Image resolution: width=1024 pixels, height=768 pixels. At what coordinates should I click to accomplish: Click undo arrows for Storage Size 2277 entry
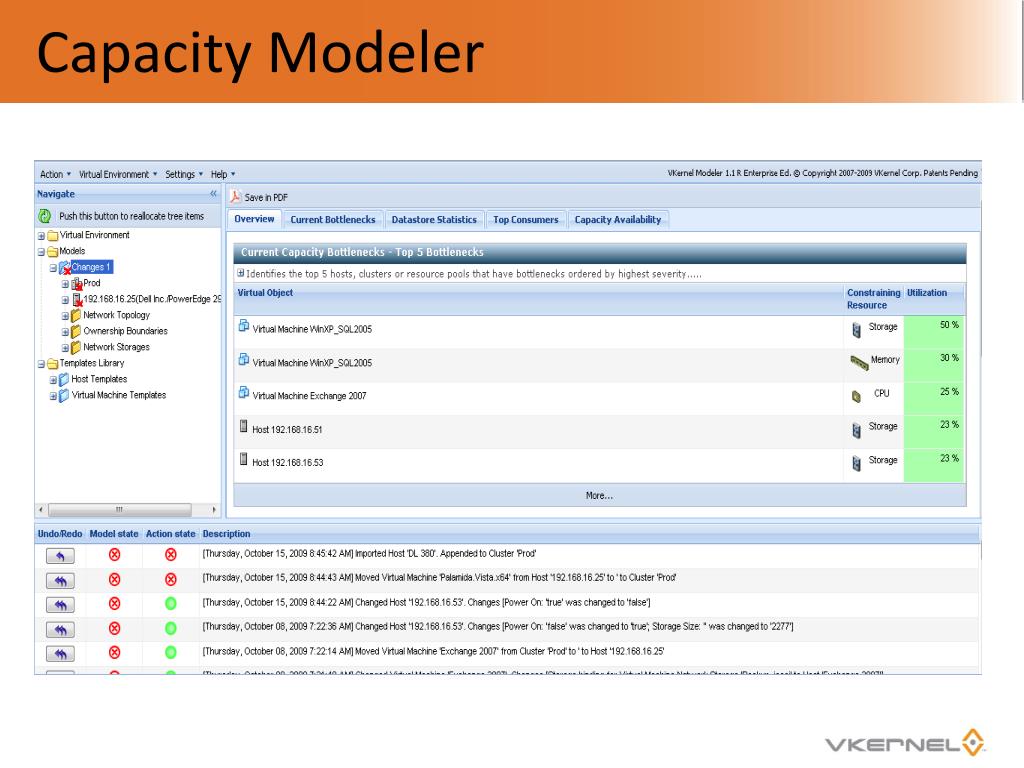pyautogui.click(x=60, y=630)
